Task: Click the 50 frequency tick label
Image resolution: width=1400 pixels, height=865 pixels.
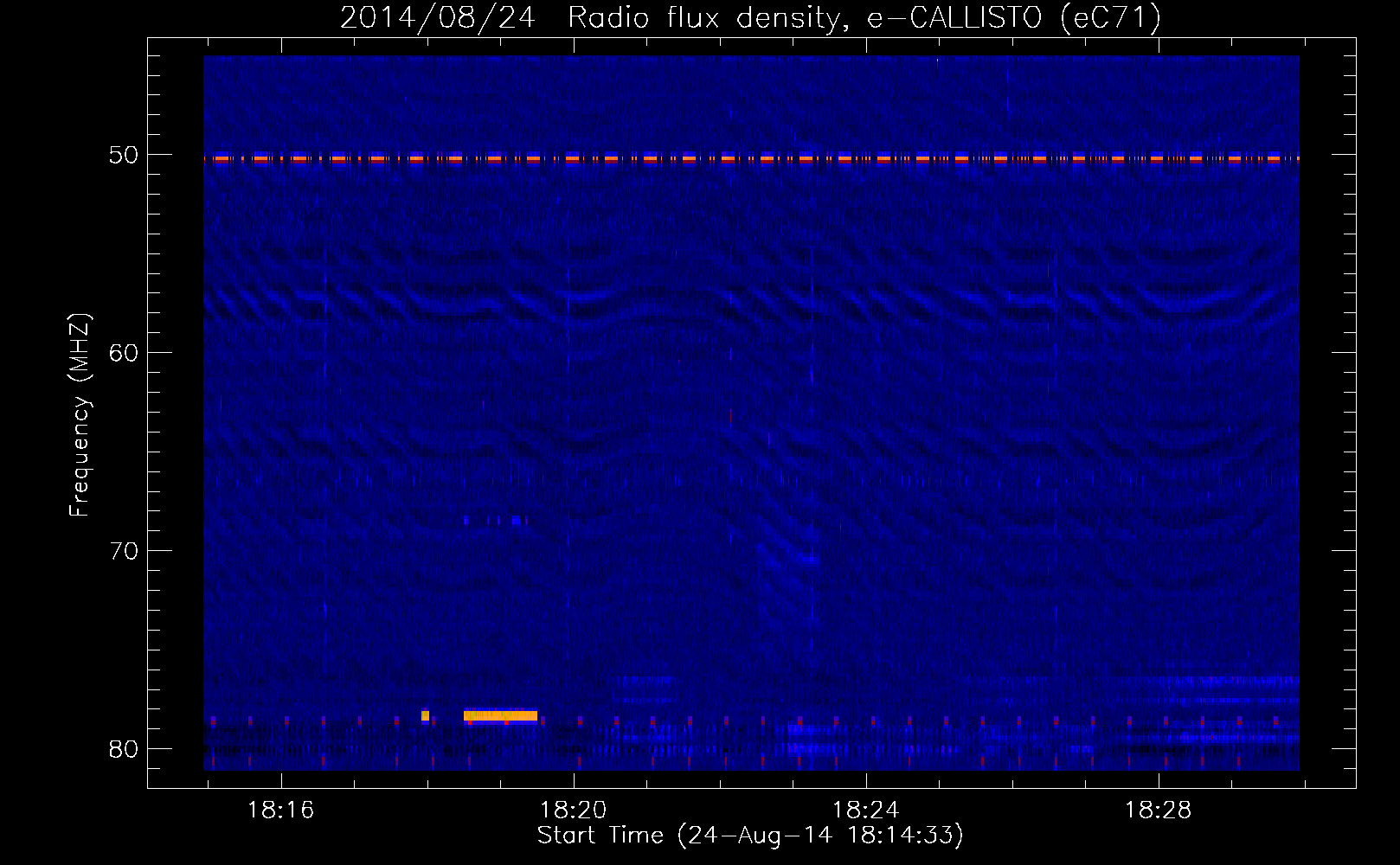Action: coord(123,155)
